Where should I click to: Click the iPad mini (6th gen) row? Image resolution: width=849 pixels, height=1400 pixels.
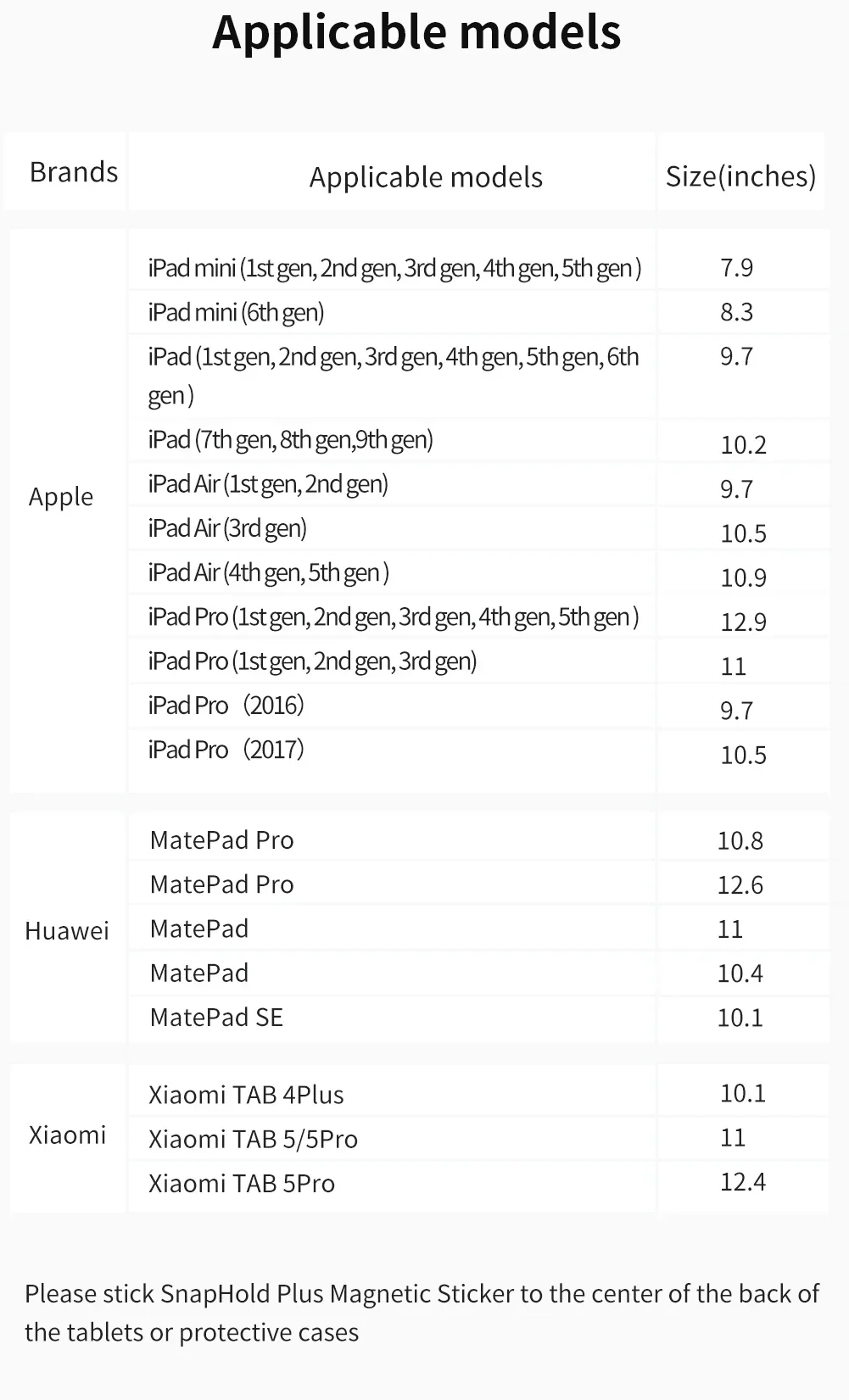[x=237, y=312]
